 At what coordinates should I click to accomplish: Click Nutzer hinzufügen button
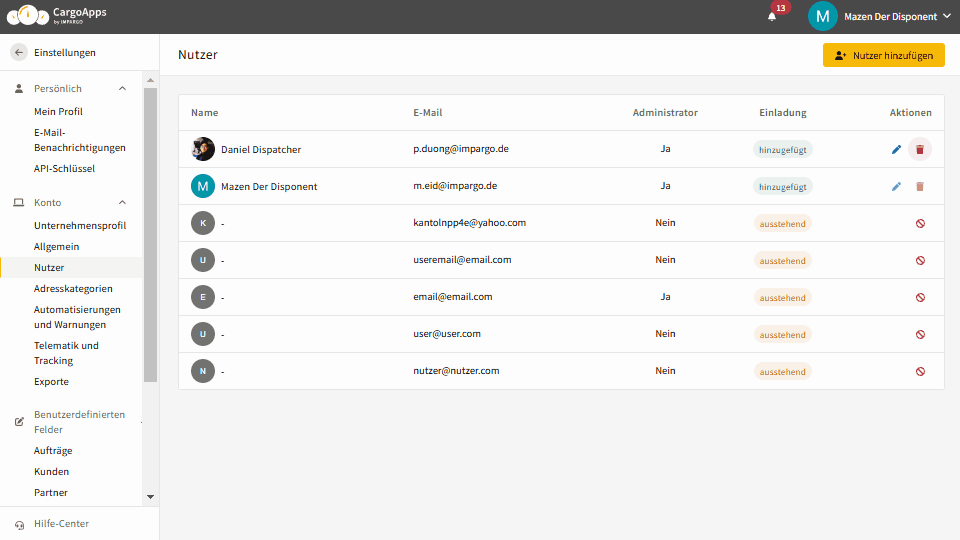(883, 56)
